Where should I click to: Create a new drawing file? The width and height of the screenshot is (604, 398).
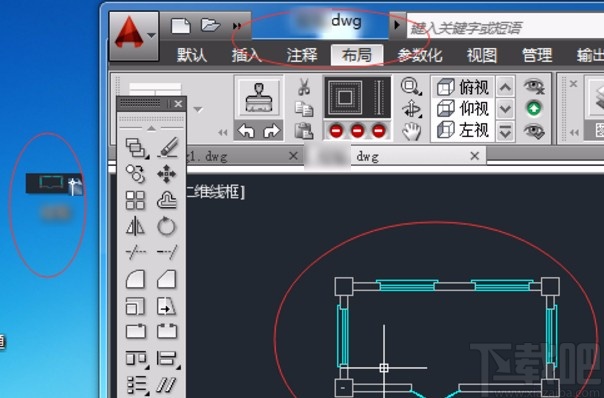click(181, 26)
